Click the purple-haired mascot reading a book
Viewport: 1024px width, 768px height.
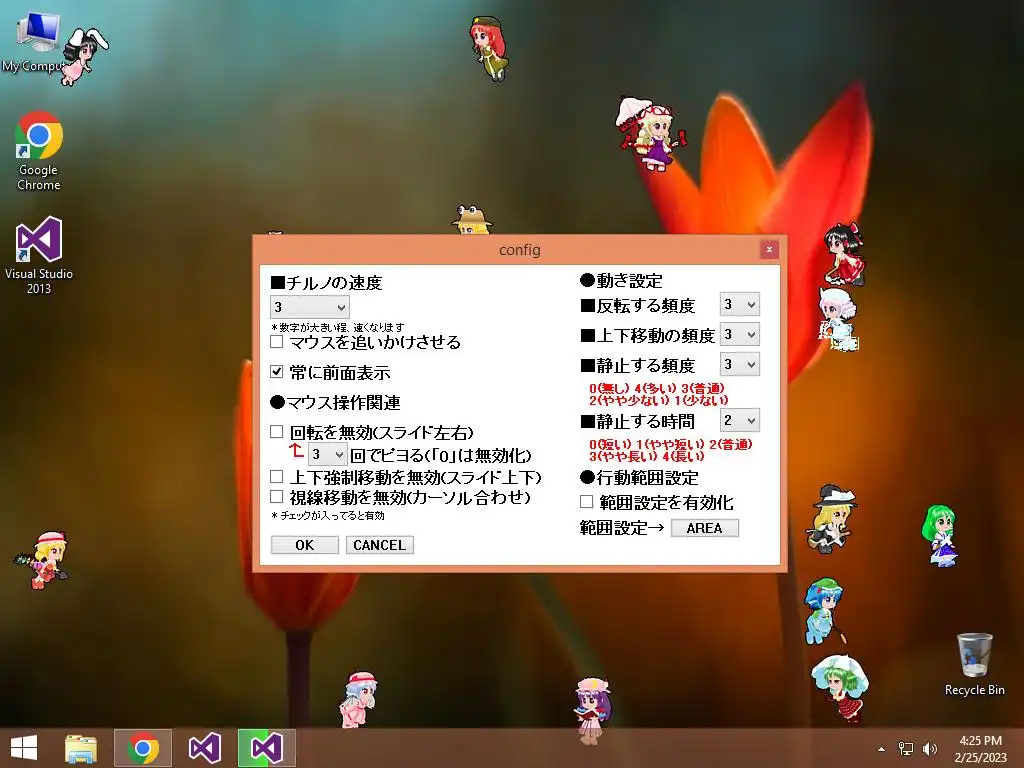pyautogui.click(x=593, y=711)
